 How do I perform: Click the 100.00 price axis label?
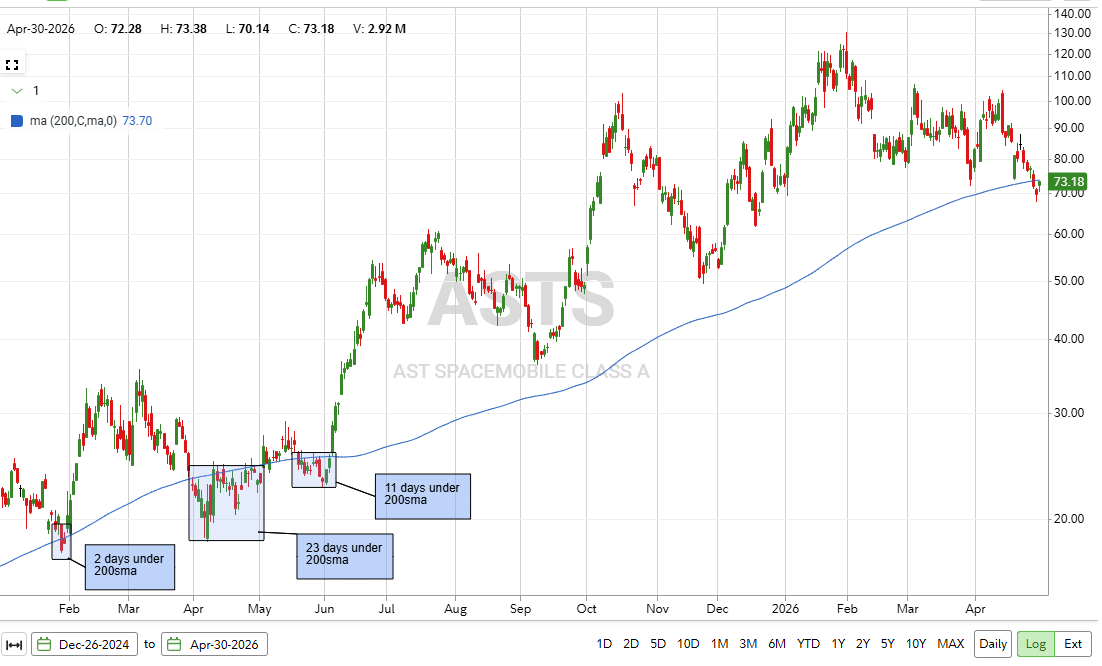point(1072,100)
